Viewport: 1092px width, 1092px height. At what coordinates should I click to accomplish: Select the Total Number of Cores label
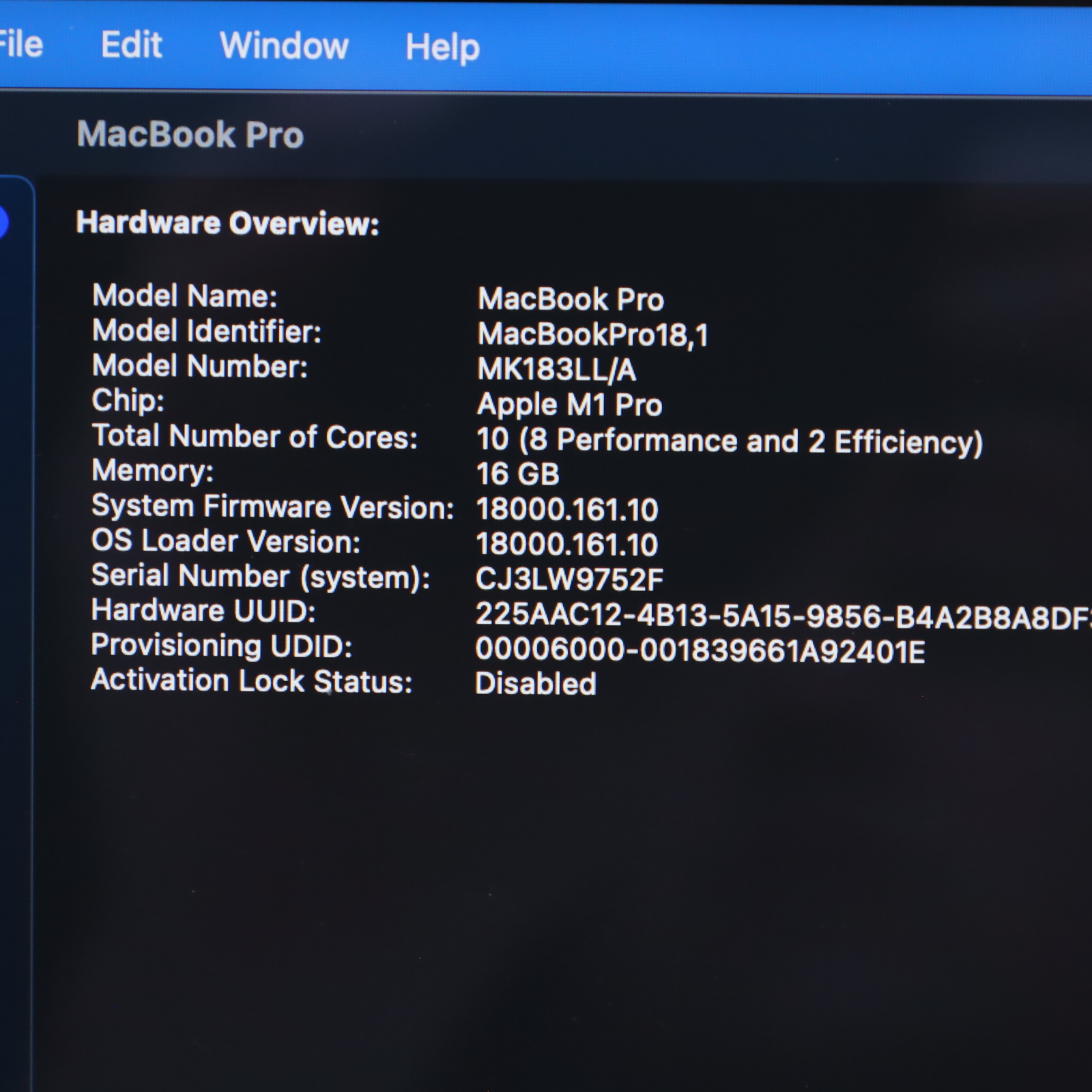click(x=255, y=436)
